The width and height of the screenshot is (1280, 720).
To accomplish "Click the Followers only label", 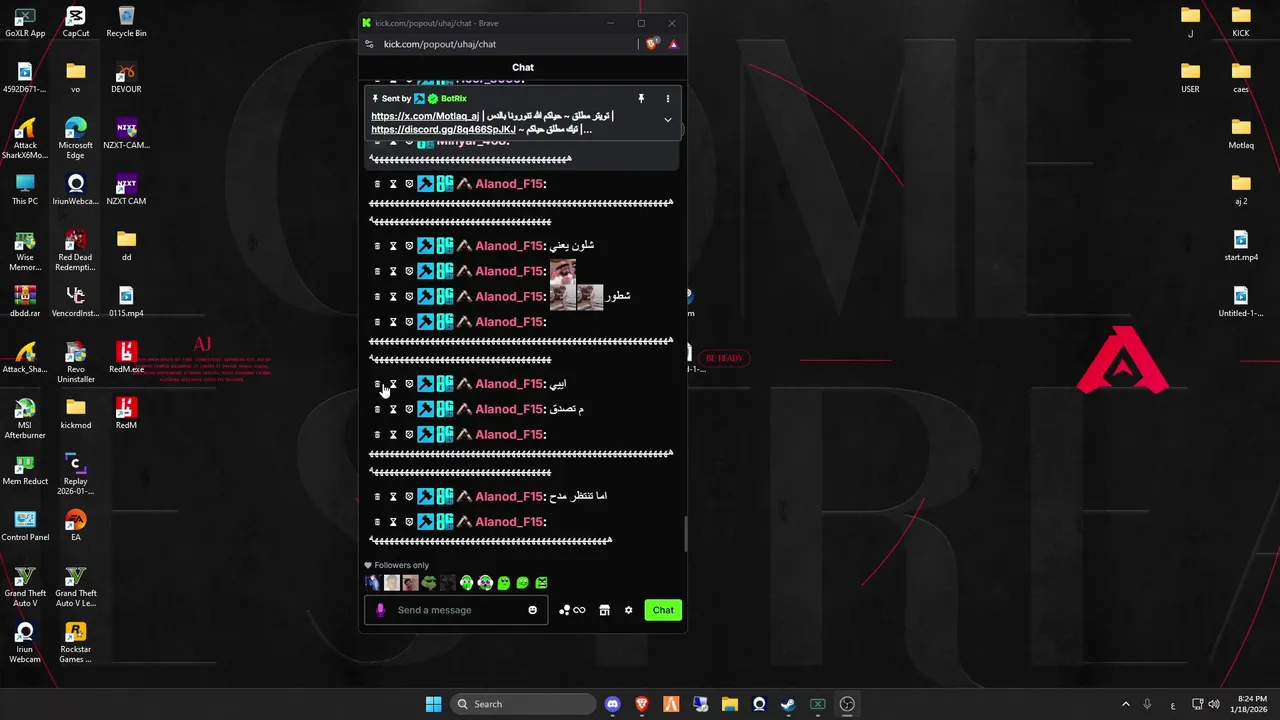I will coord(401,565).
